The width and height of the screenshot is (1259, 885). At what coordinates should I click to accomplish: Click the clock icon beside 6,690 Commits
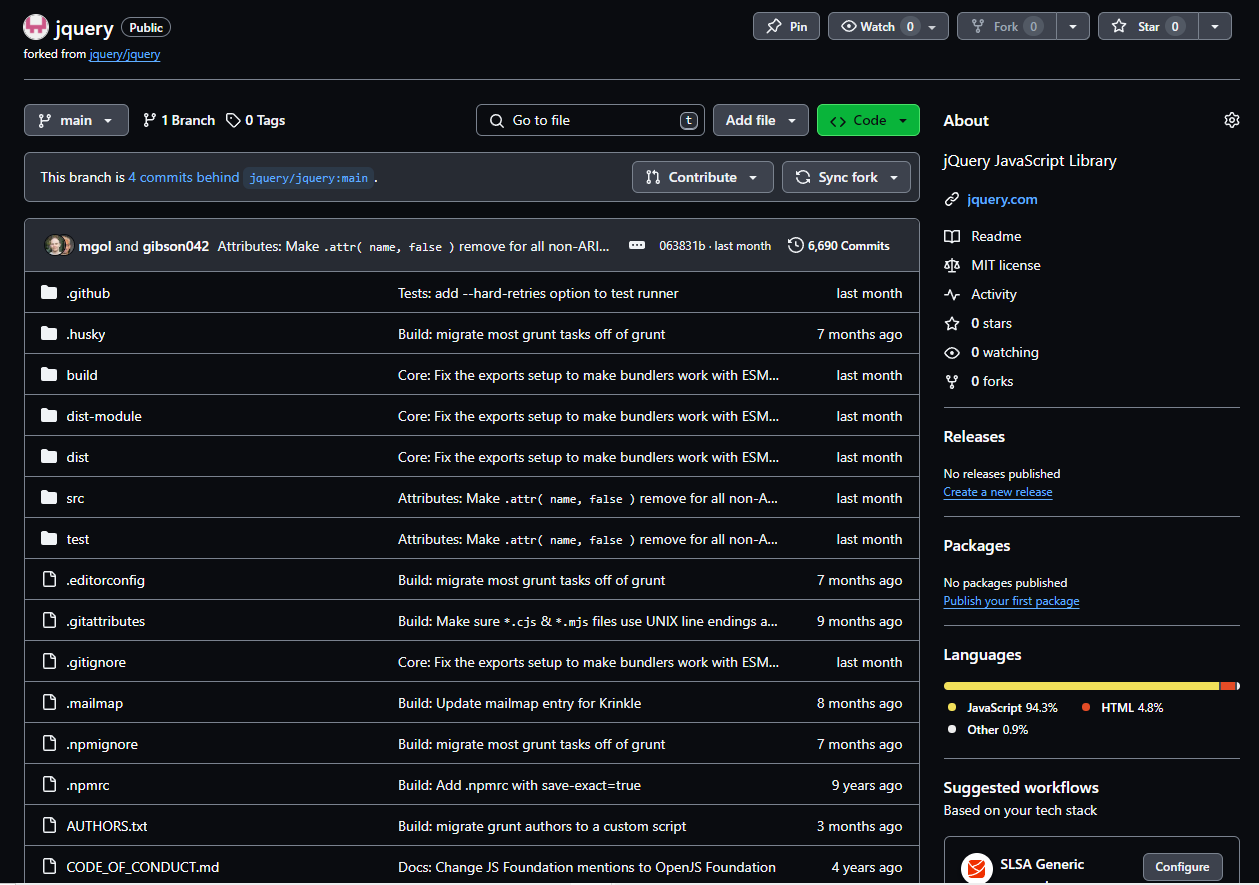tap(795, 245)
